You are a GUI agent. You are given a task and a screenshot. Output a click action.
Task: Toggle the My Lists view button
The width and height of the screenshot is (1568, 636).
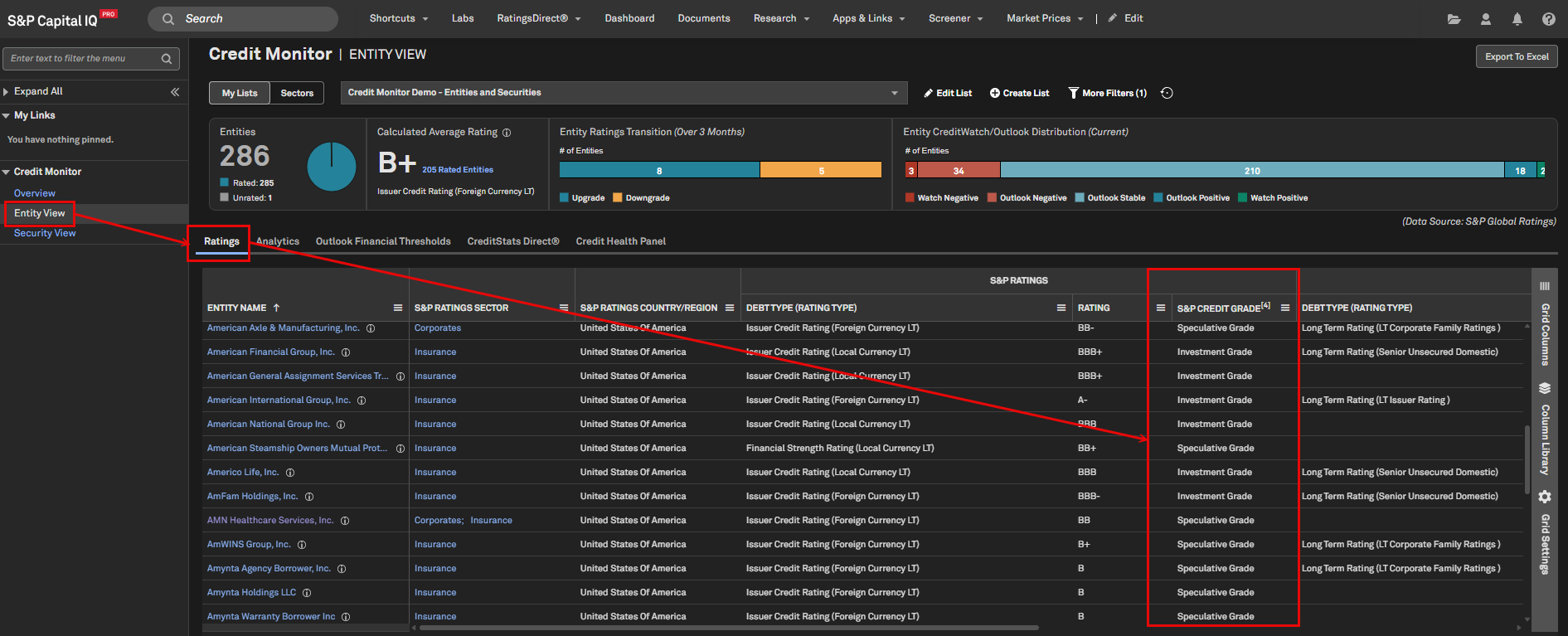click(x=240, y=93)
